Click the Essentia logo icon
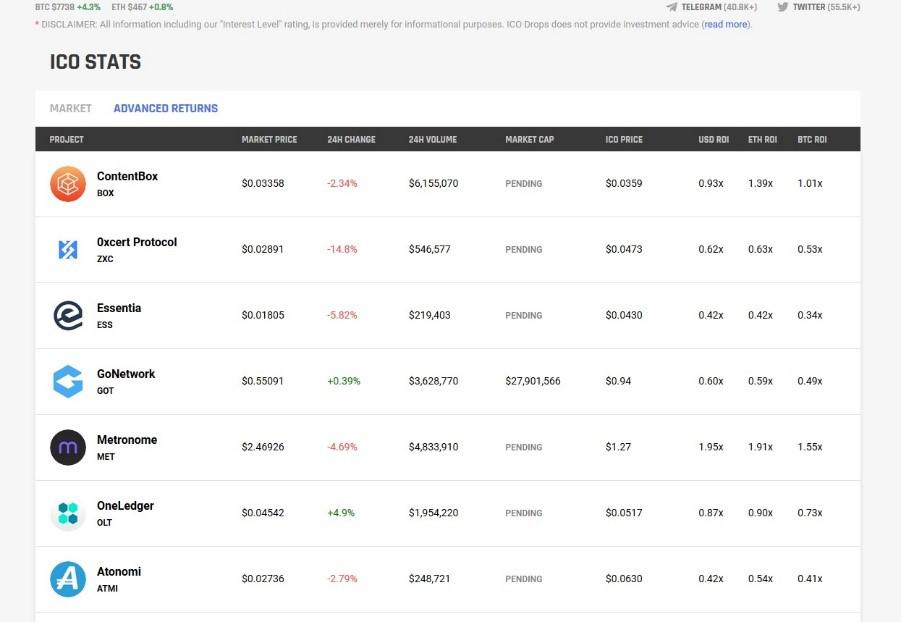901x622 pixels. (x=68, y=316)
